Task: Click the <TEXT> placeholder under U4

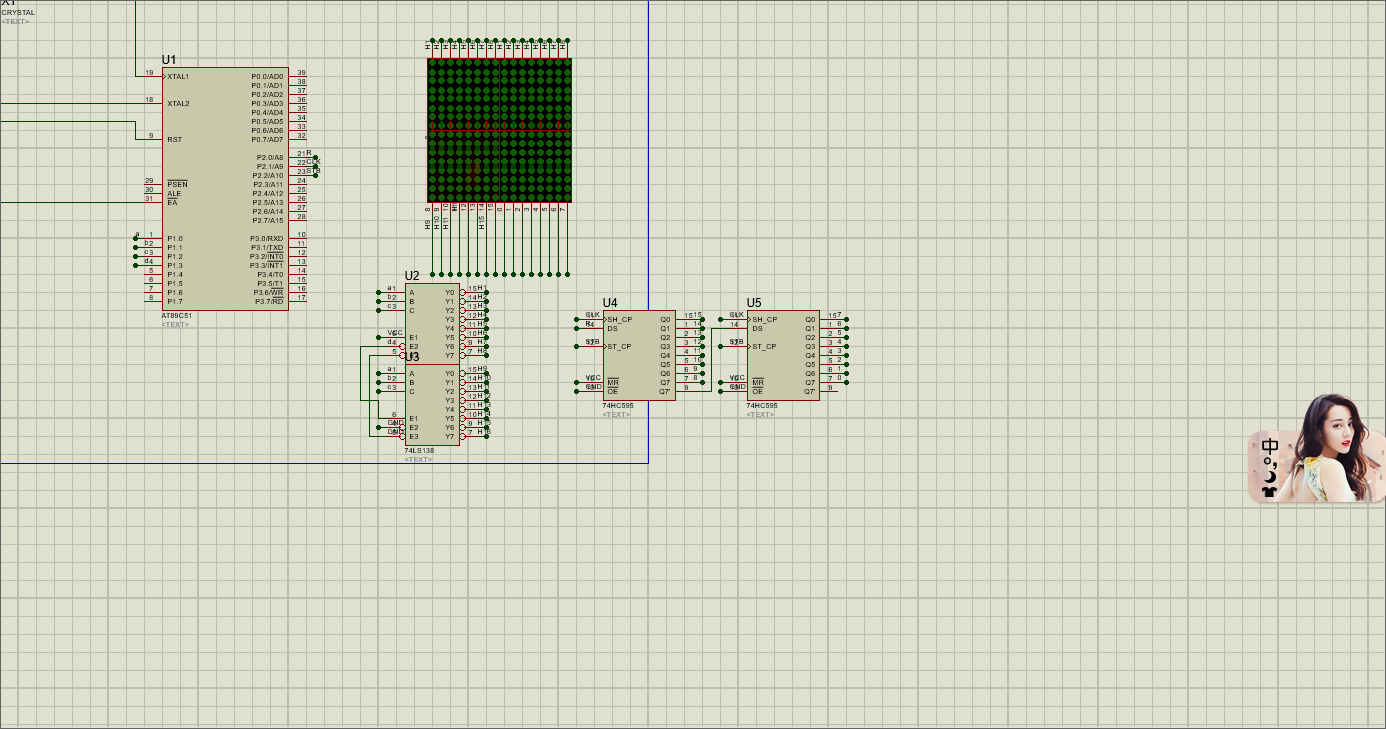Action: point(616,414)
